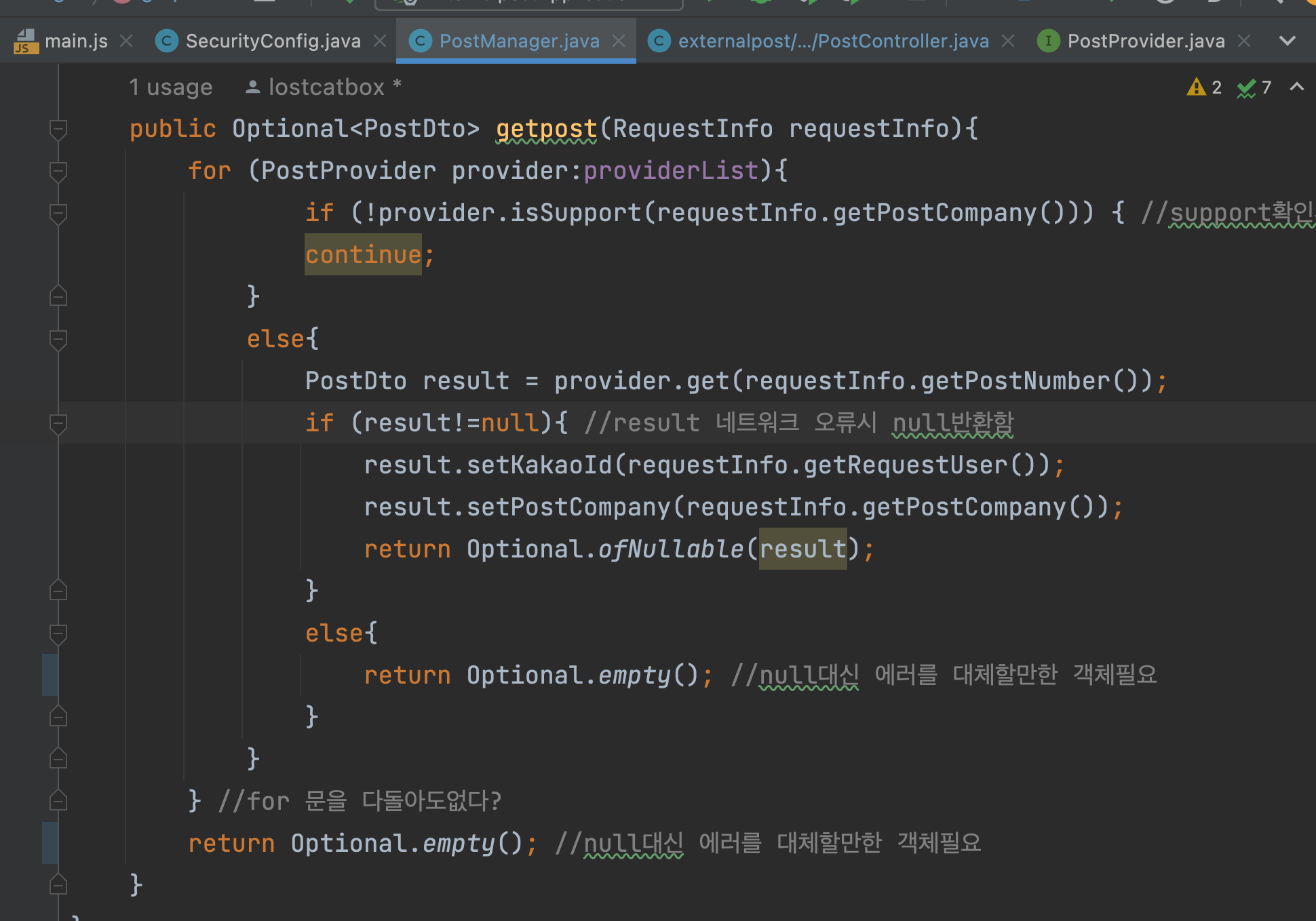Click the lostcatbox author inlay

coord(327,87)
